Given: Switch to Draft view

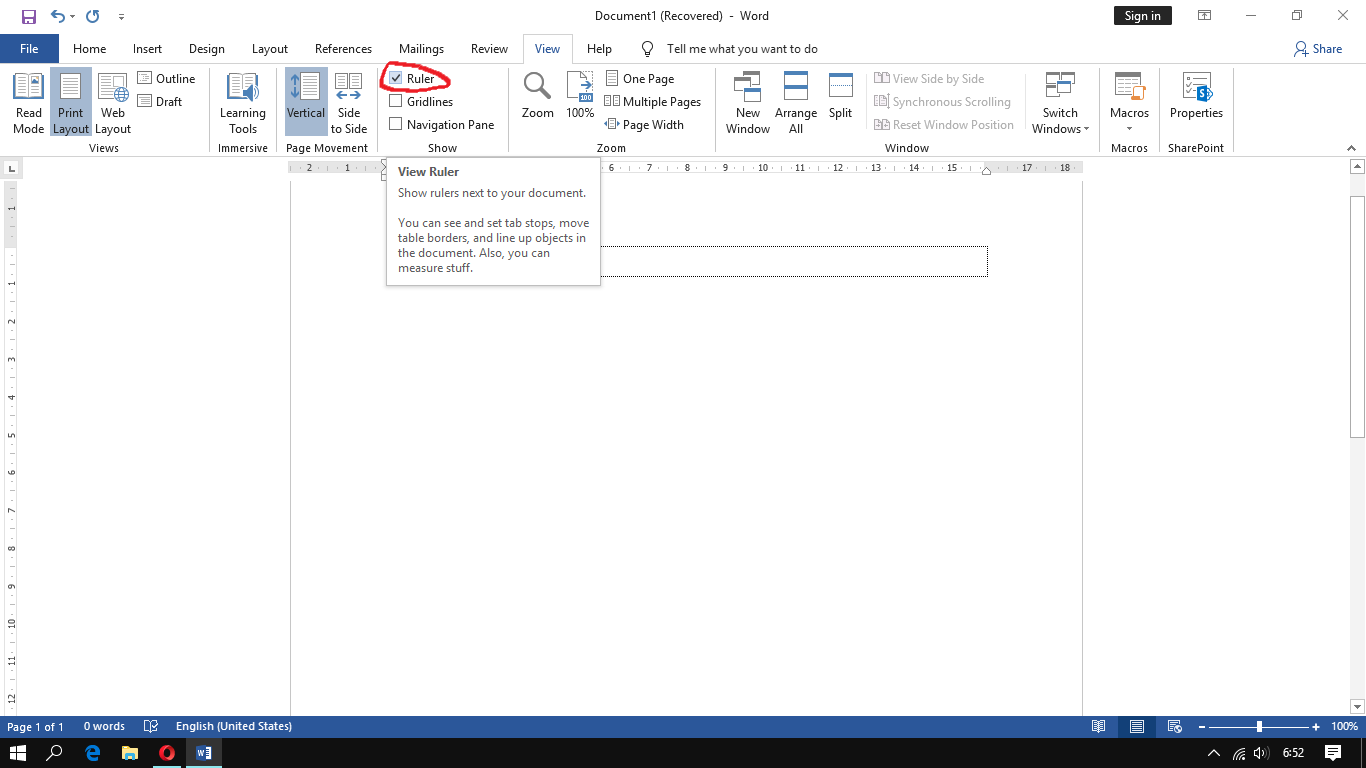Looking at the screenshot, I should coord(161,101).
